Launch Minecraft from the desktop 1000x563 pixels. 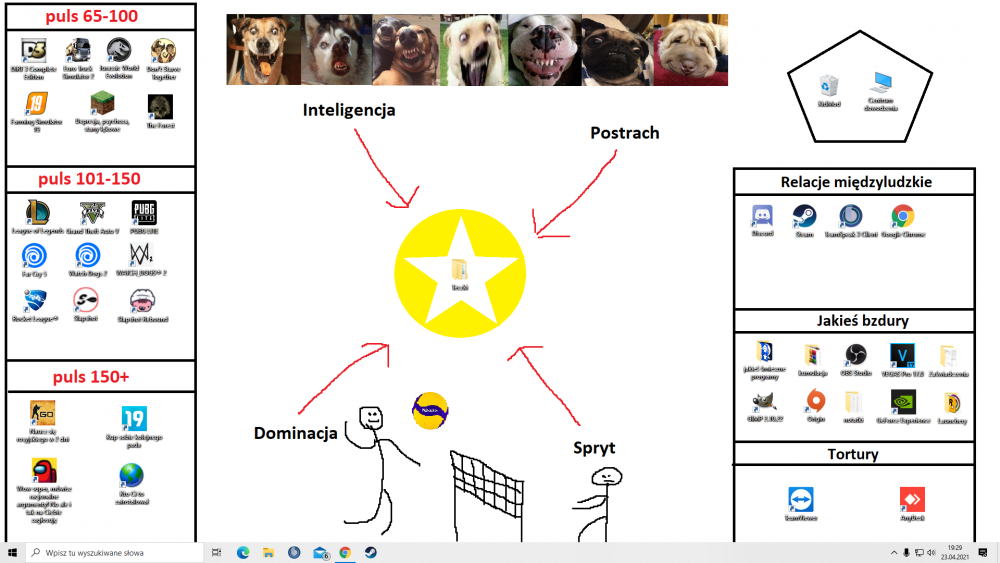[102, 103]
